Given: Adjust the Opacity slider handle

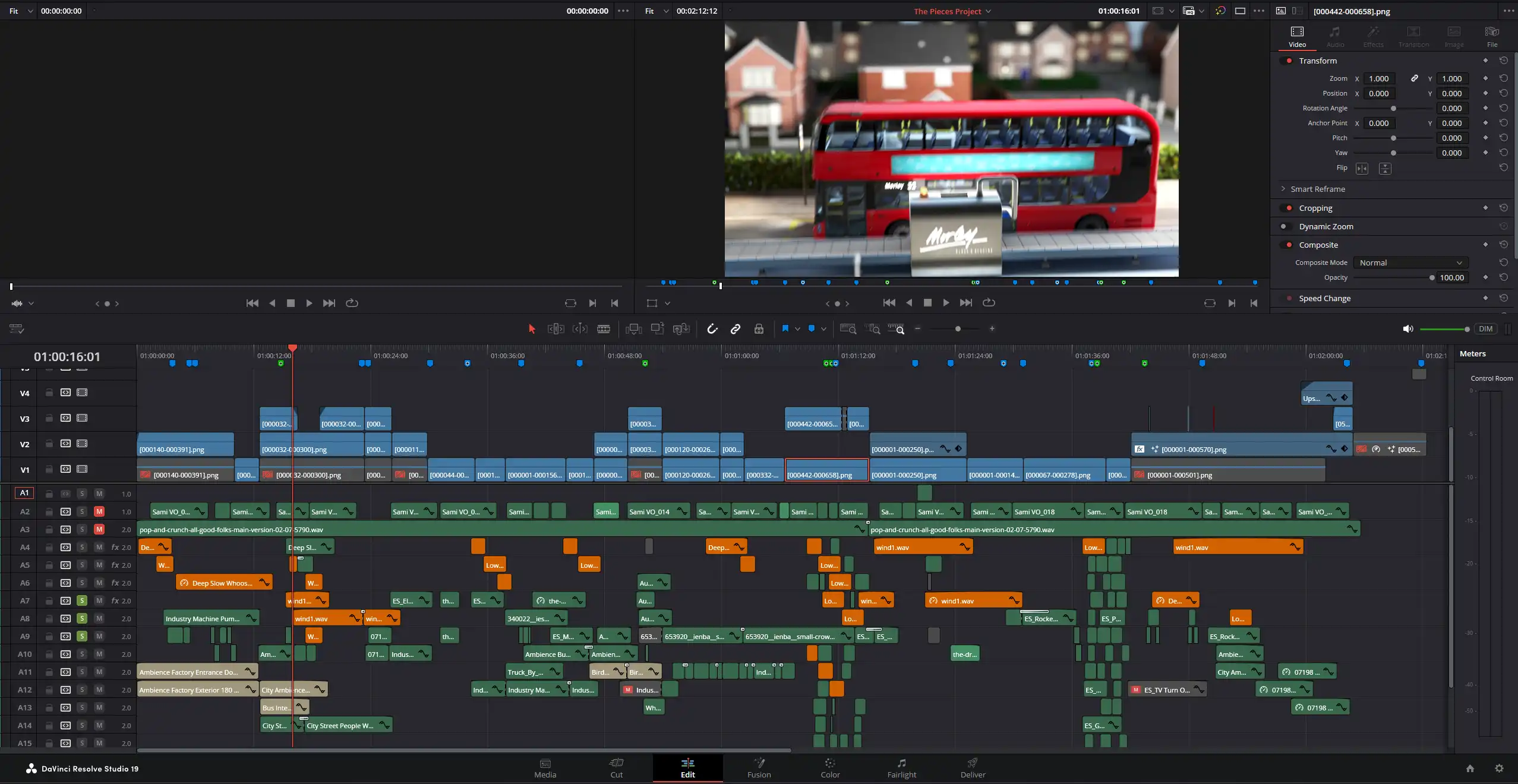Looking at the screenshot, I should 1432,277.
